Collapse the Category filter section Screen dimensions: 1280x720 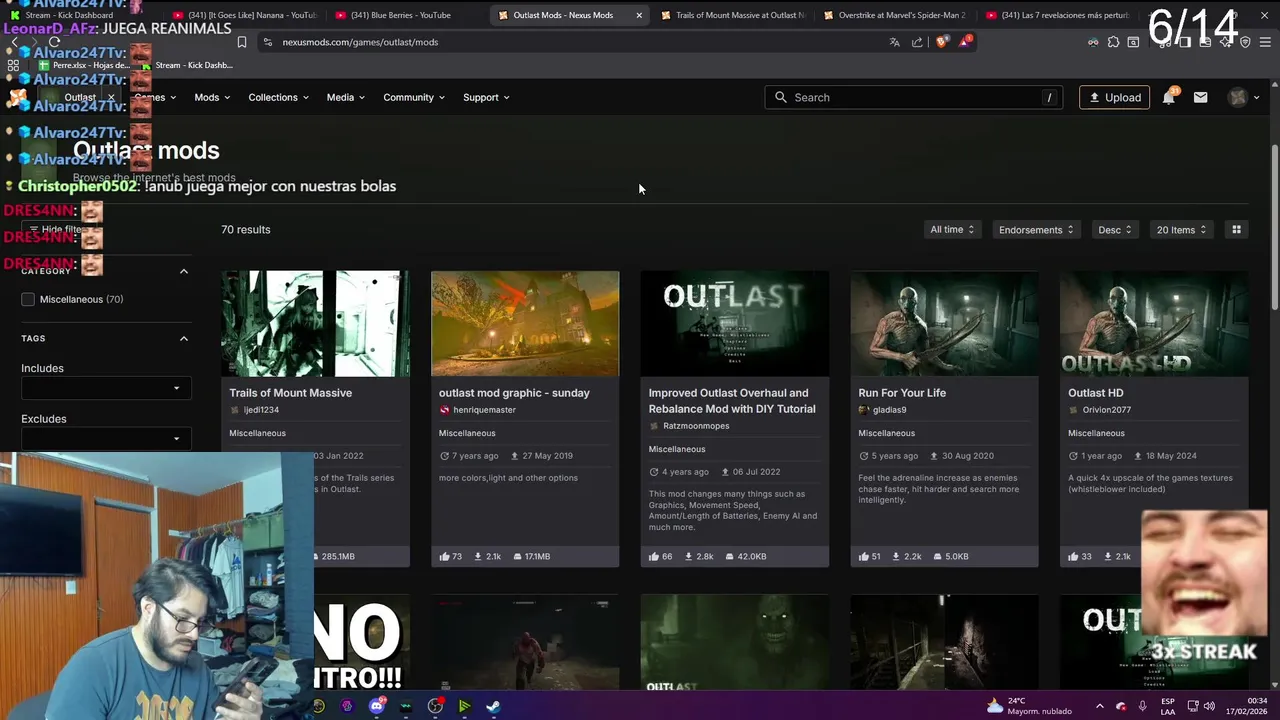(184, 271)
